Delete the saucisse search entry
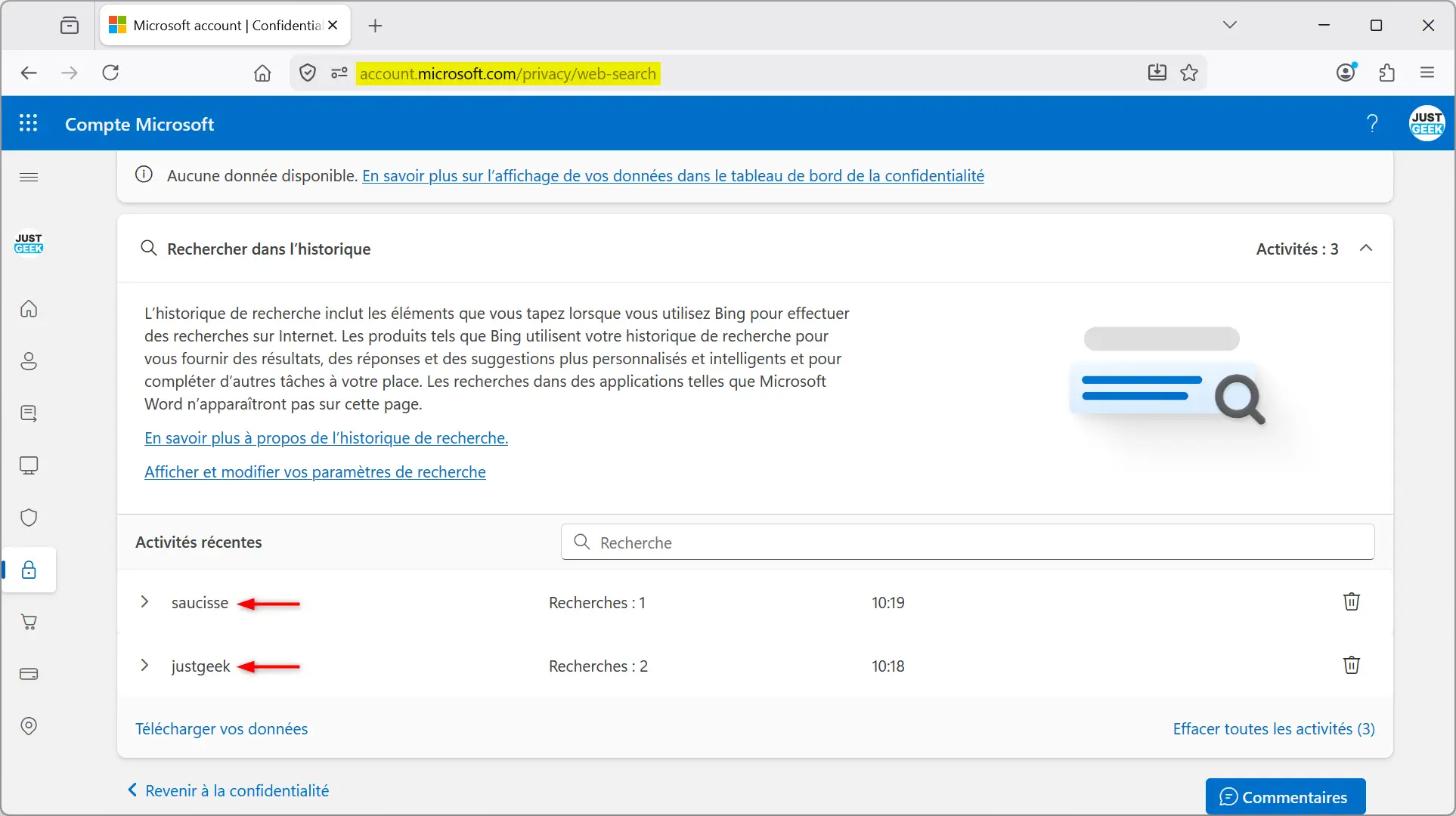The height and width of the screenshot is (816, 1456). tap(1351, 601)
